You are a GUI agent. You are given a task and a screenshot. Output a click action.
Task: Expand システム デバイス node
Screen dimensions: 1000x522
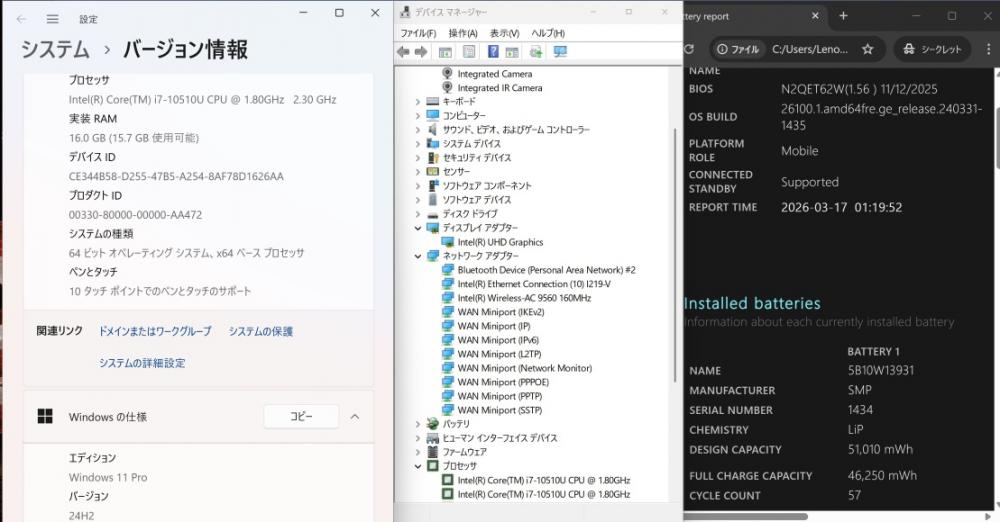click(x=418, y=144)
